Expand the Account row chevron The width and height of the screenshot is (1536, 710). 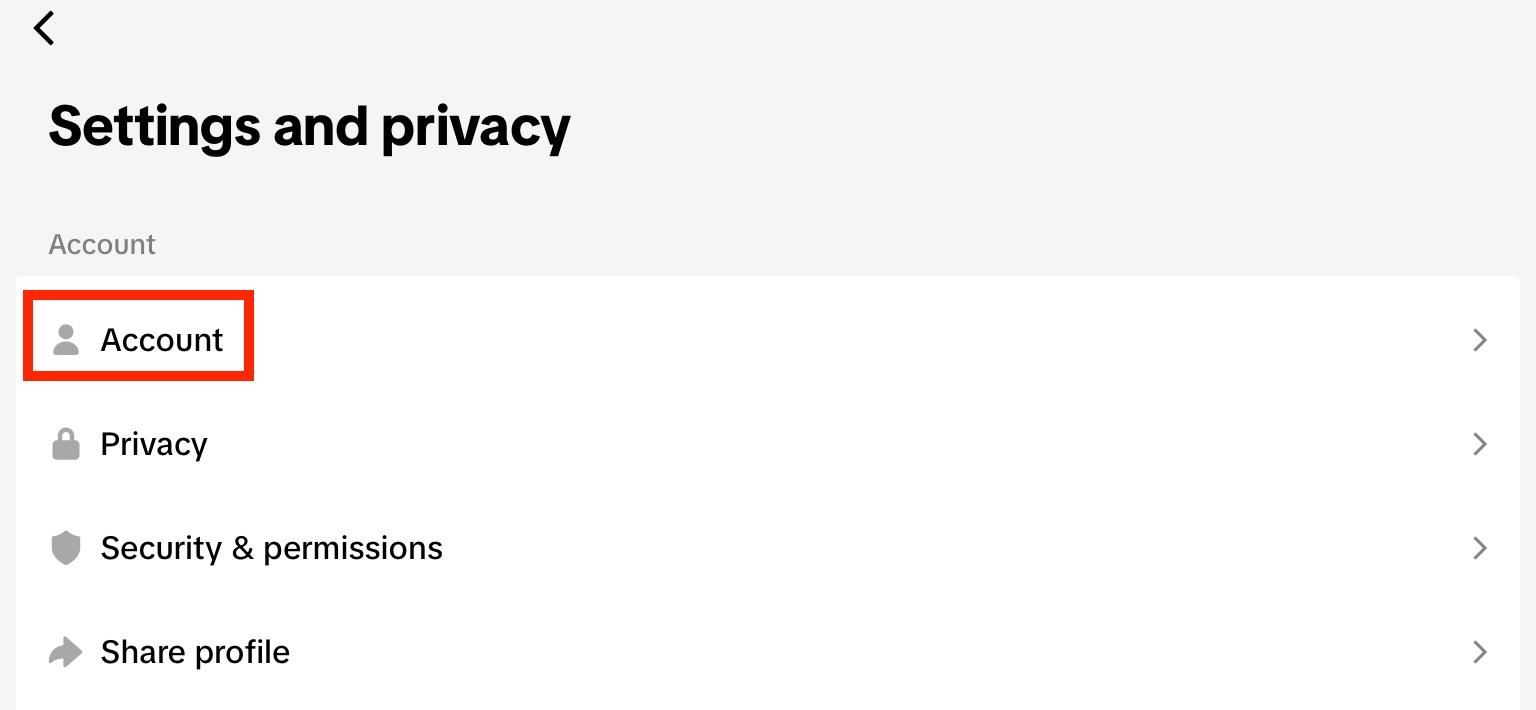click(x=1480, y=340)
